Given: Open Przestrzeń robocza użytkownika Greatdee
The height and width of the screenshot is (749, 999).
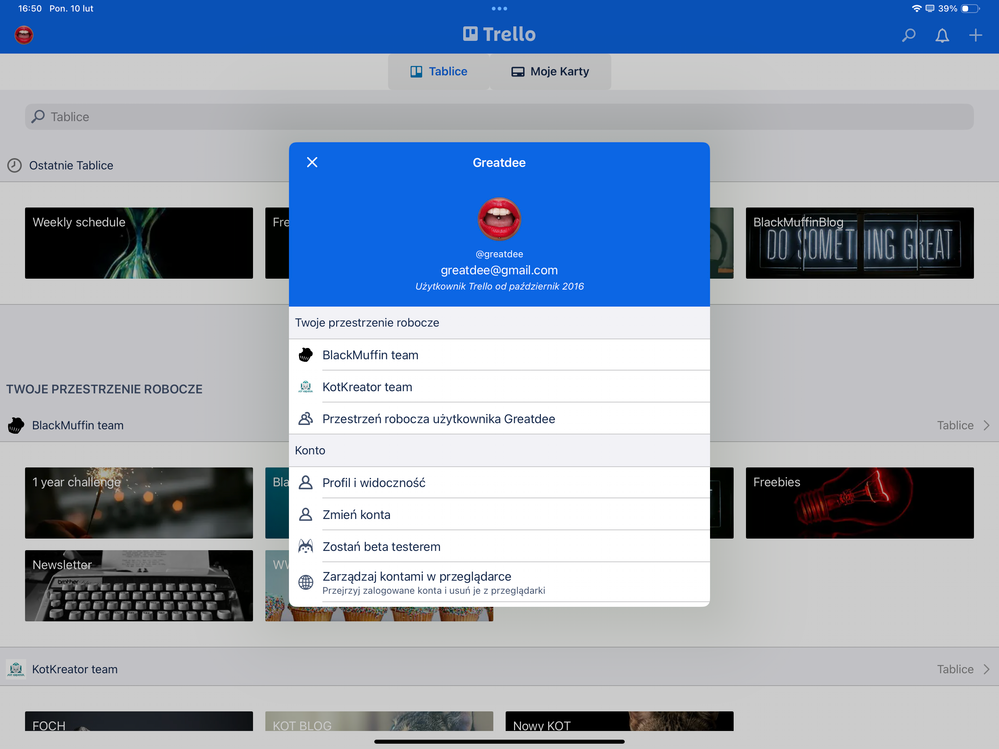Looking at the screenshot, I should [500, 418].
